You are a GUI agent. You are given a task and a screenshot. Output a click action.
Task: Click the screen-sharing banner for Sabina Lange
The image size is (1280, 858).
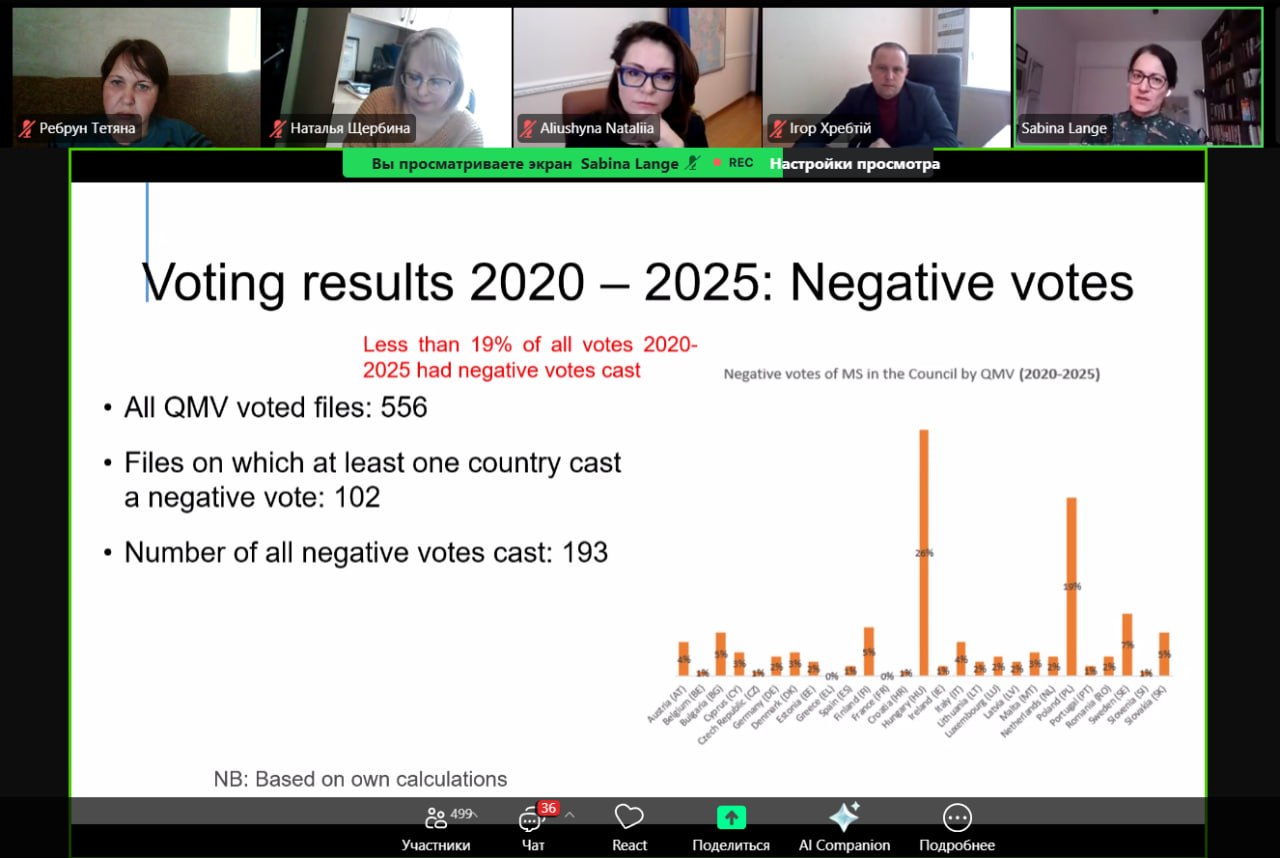click(525, 163)
